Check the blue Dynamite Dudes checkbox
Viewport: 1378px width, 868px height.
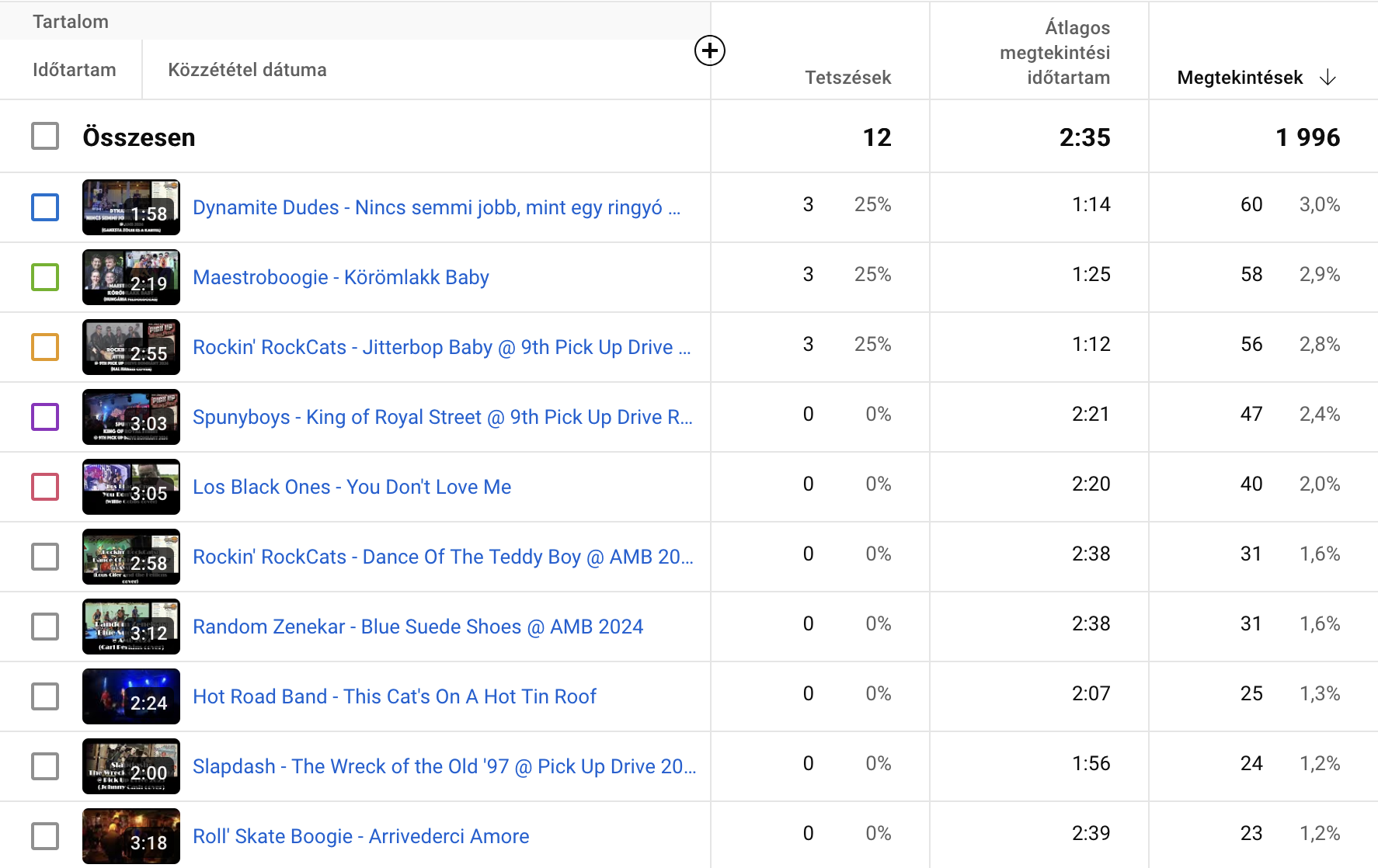45,207
